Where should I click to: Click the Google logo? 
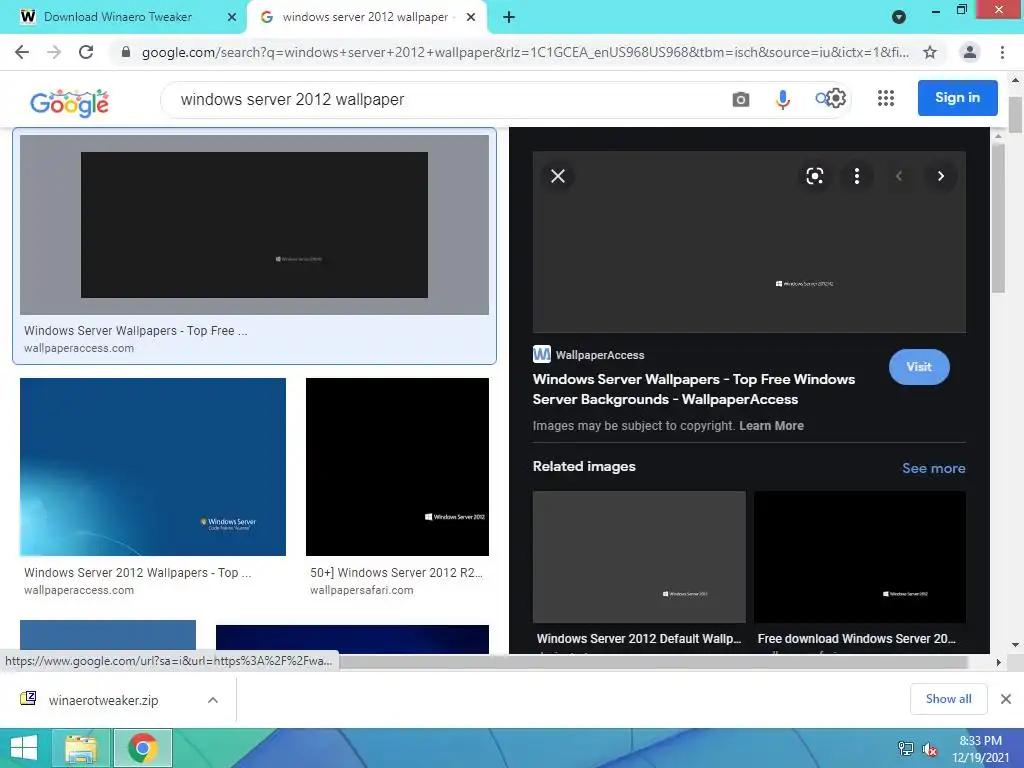69,103
